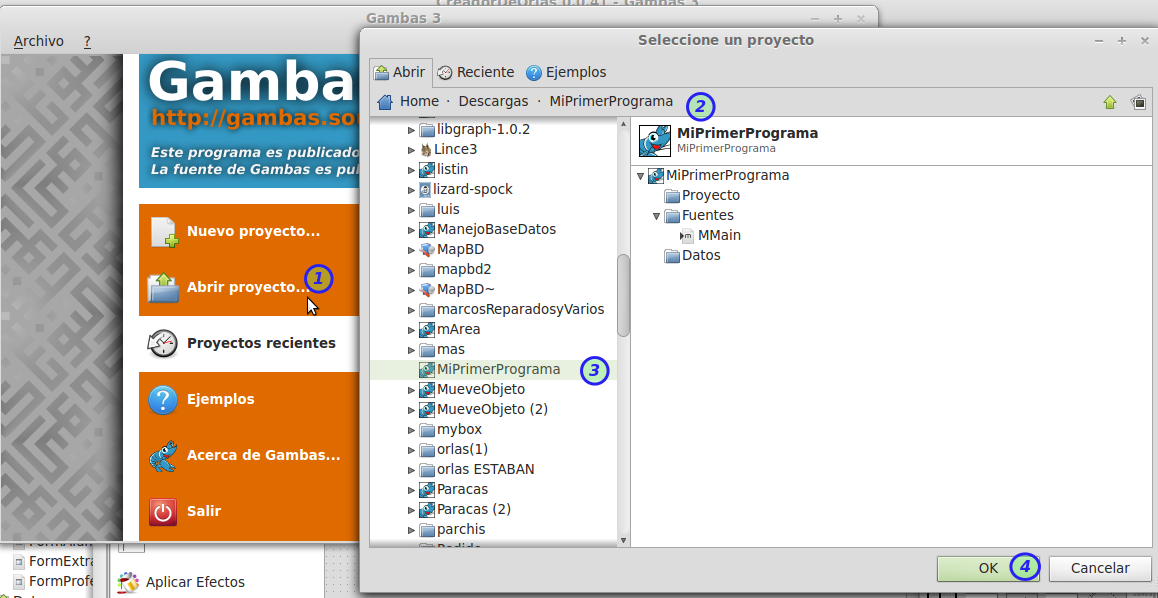Screen dimensions: 1158x598
Task: Click the green parent-directory arrow icon
Action: [1110, 101]
